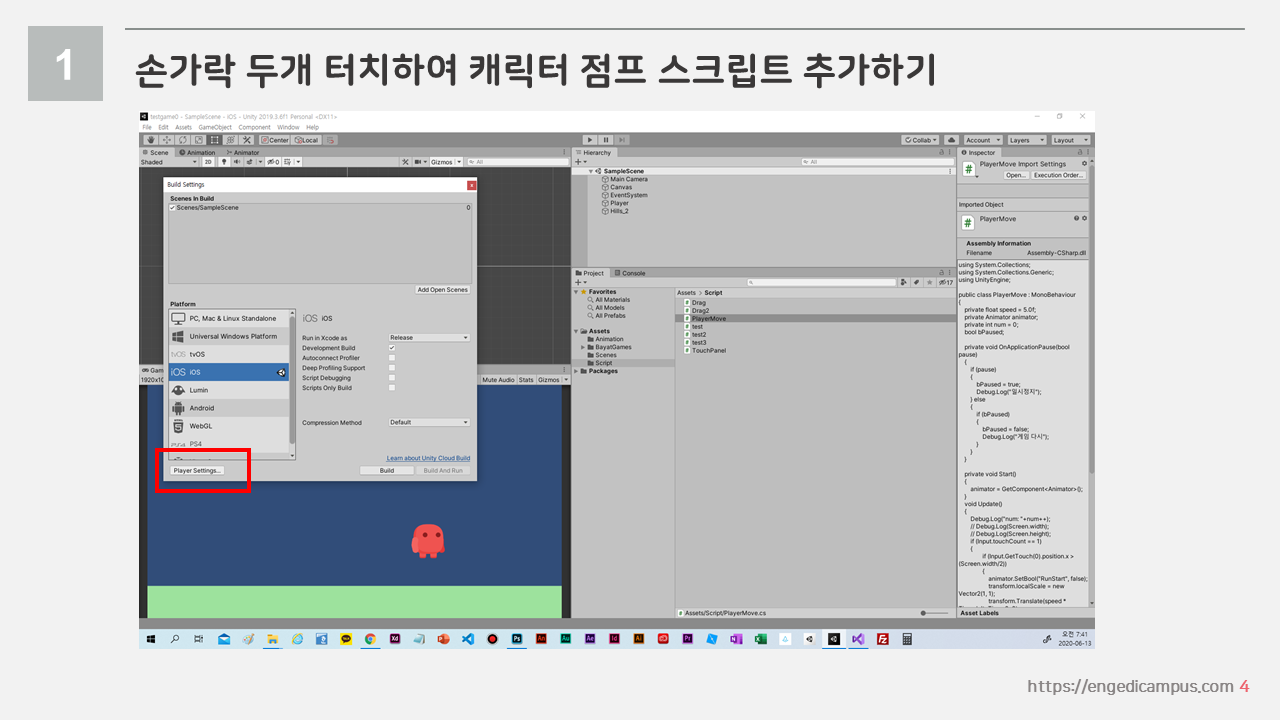The height and width of the screenshot is (720, 1280).
Task: Enable Scripts Only Build checkbox
Action: click(x=392, y=388)
